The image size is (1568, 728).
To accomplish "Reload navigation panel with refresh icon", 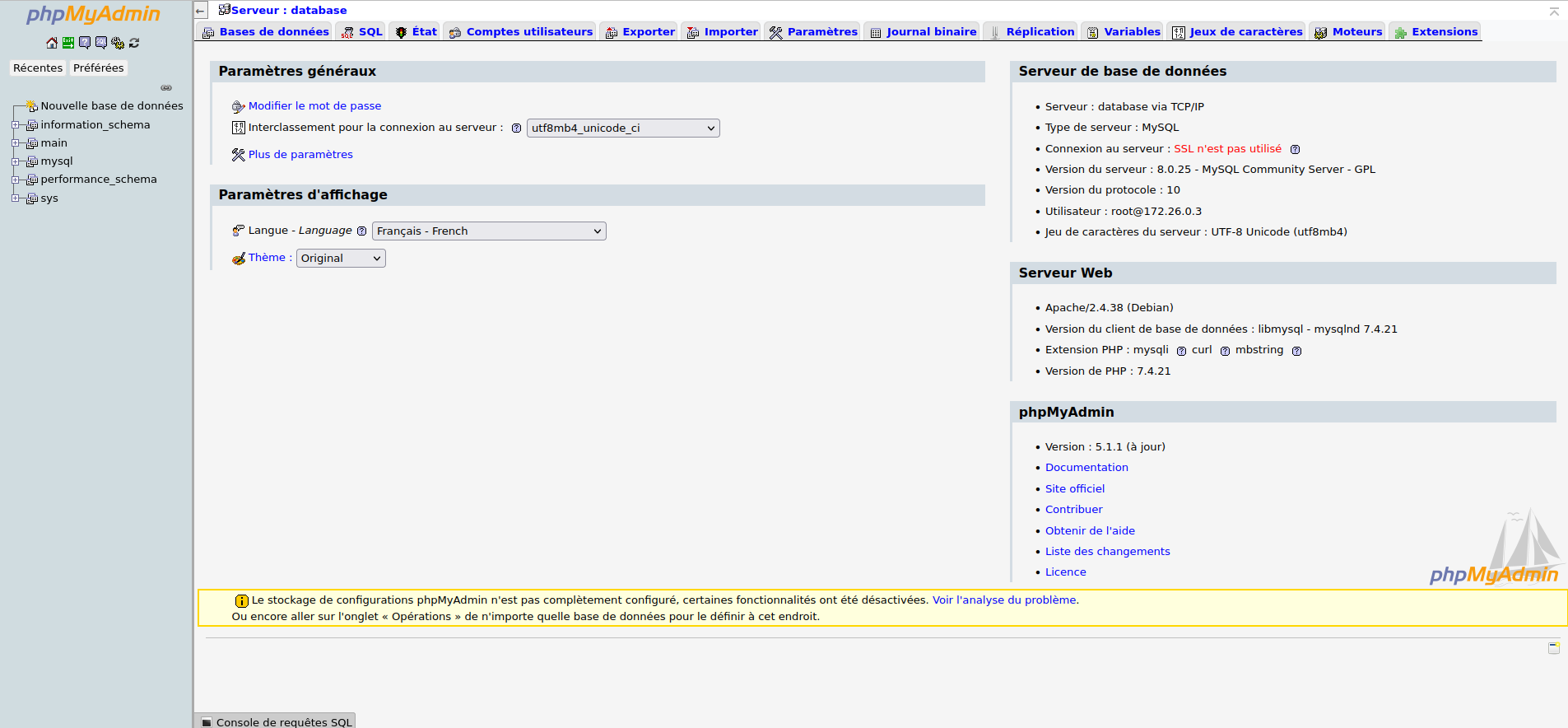I will click(x=134, y=43).
